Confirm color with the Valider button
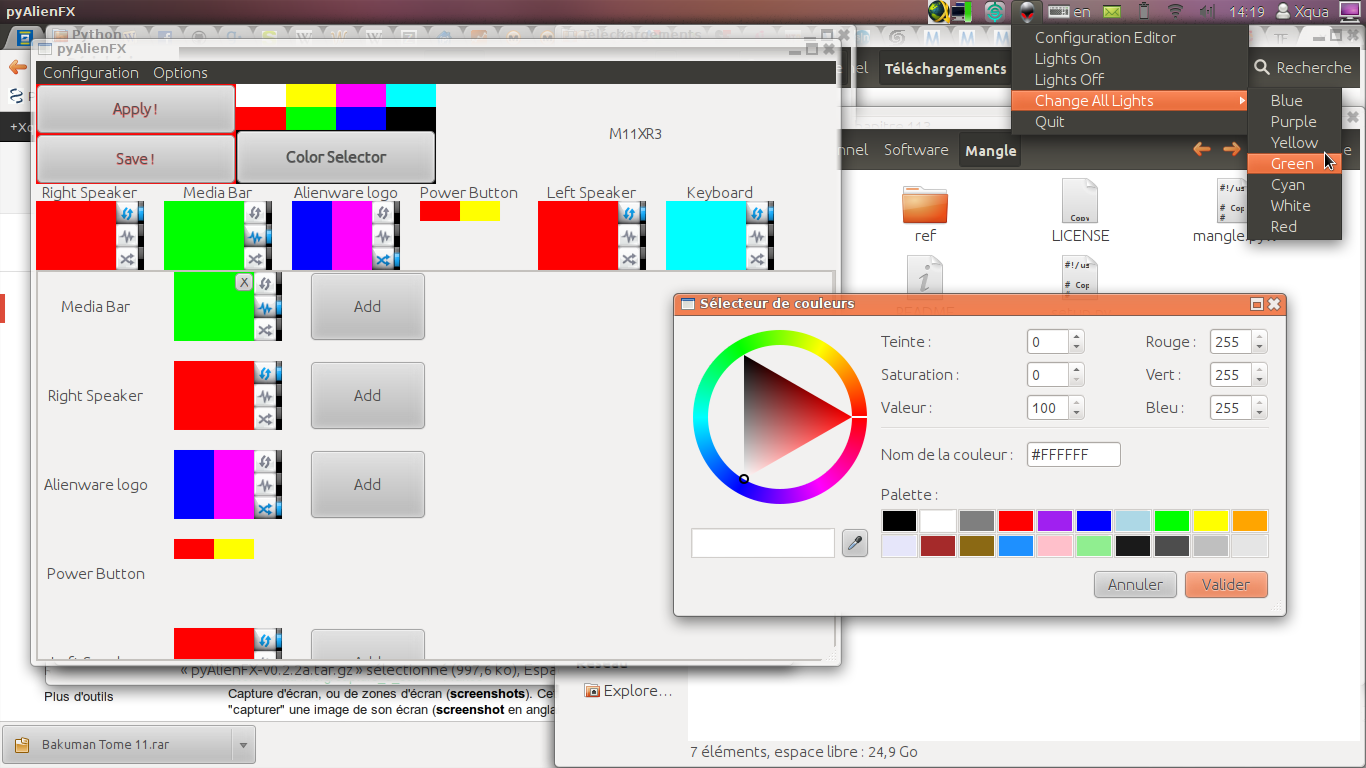The height and width of the screenshot is (768, 1366). tap(1226, 584)
